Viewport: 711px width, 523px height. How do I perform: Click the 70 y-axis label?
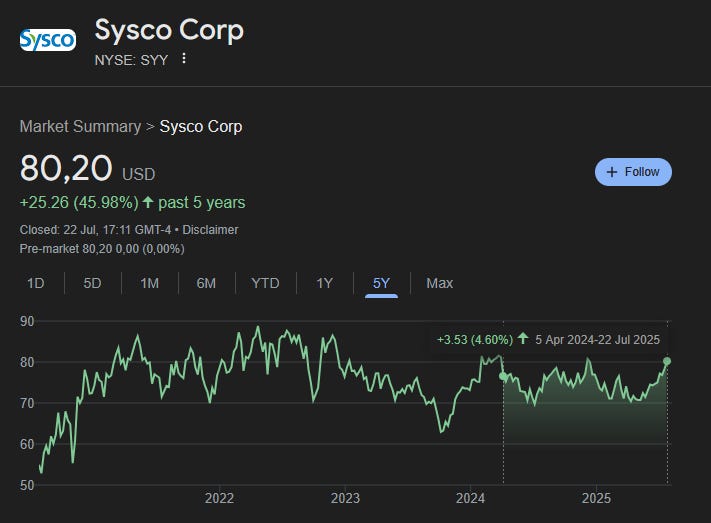point(27,403)
